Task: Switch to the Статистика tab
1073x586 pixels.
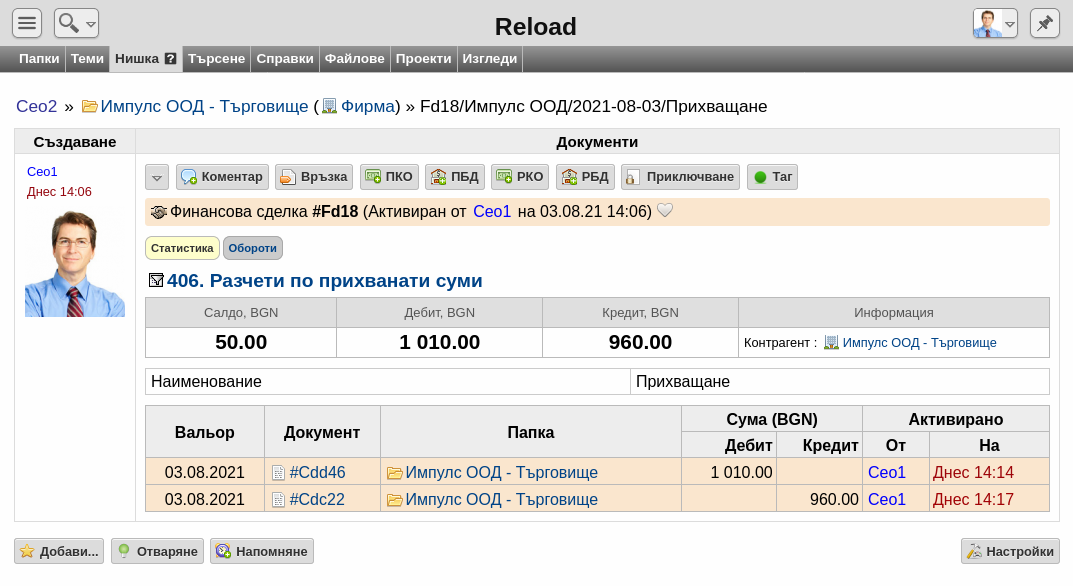Action: click(x=182, y=248)
